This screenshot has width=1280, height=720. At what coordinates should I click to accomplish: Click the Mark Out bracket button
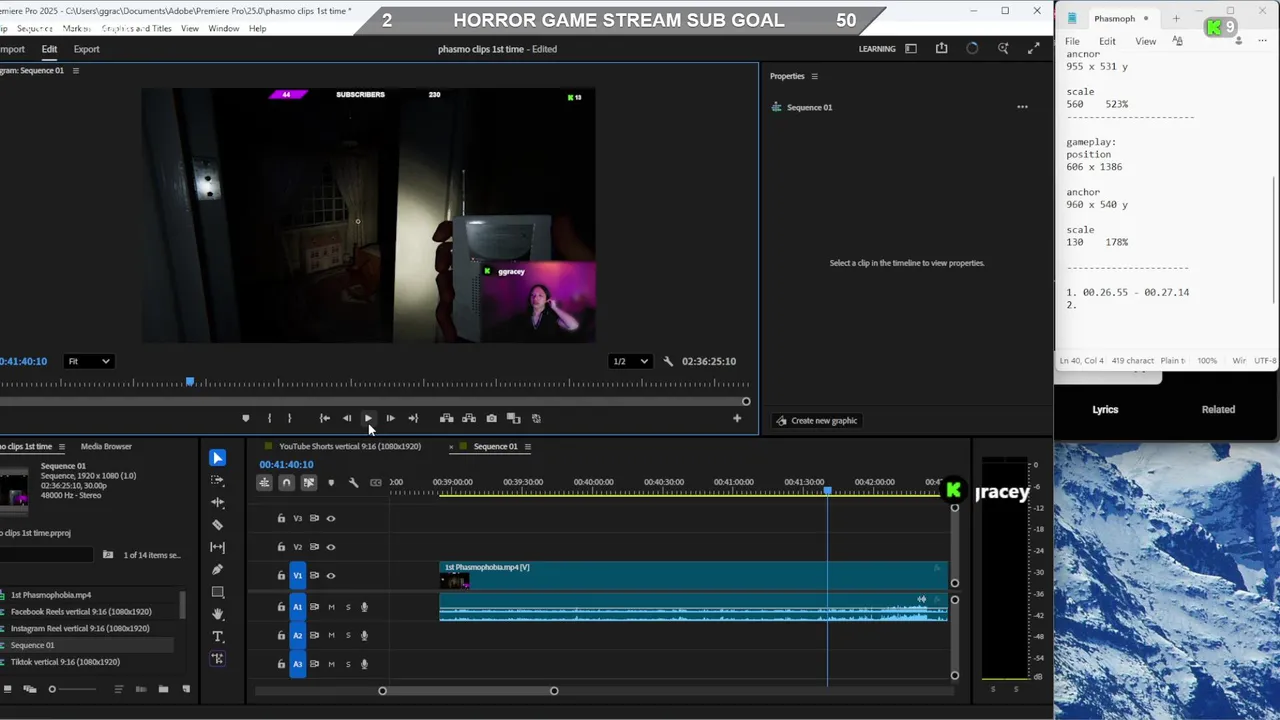point(290,418)
